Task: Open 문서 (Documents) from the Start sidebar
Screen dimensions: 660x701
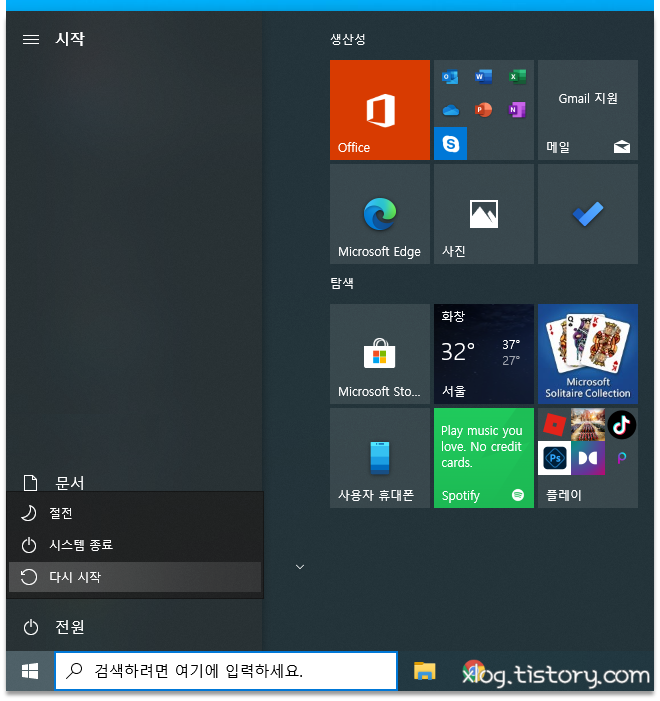Action: coord(54,483)
